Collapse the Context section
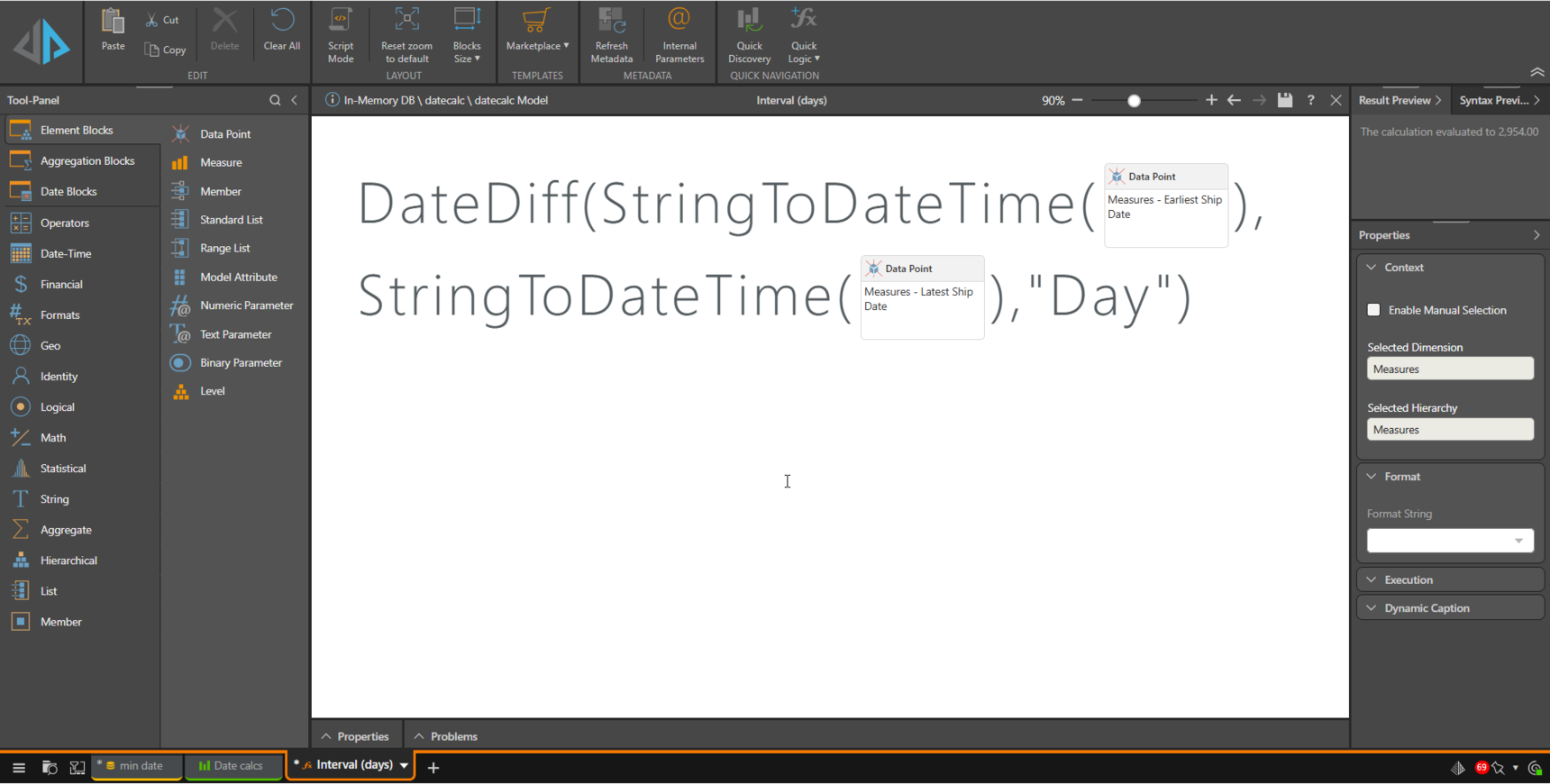The height and width of the screenshot is (784, 1550). coord(1372,268)
